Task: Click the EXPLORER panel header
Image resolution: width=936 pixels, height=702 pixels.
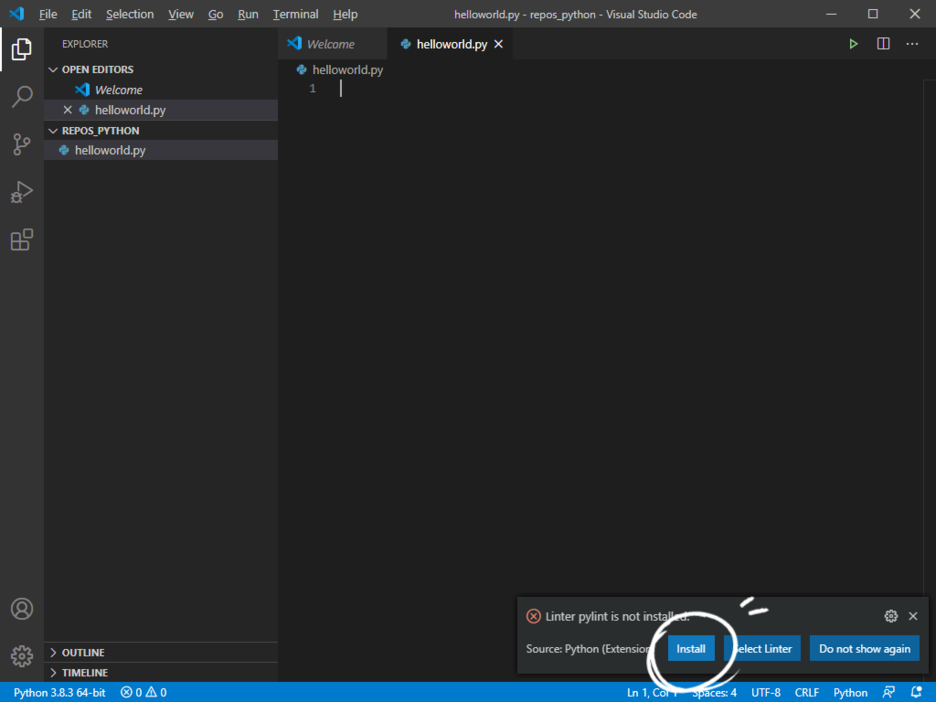Action: click(x=85, y=44)
